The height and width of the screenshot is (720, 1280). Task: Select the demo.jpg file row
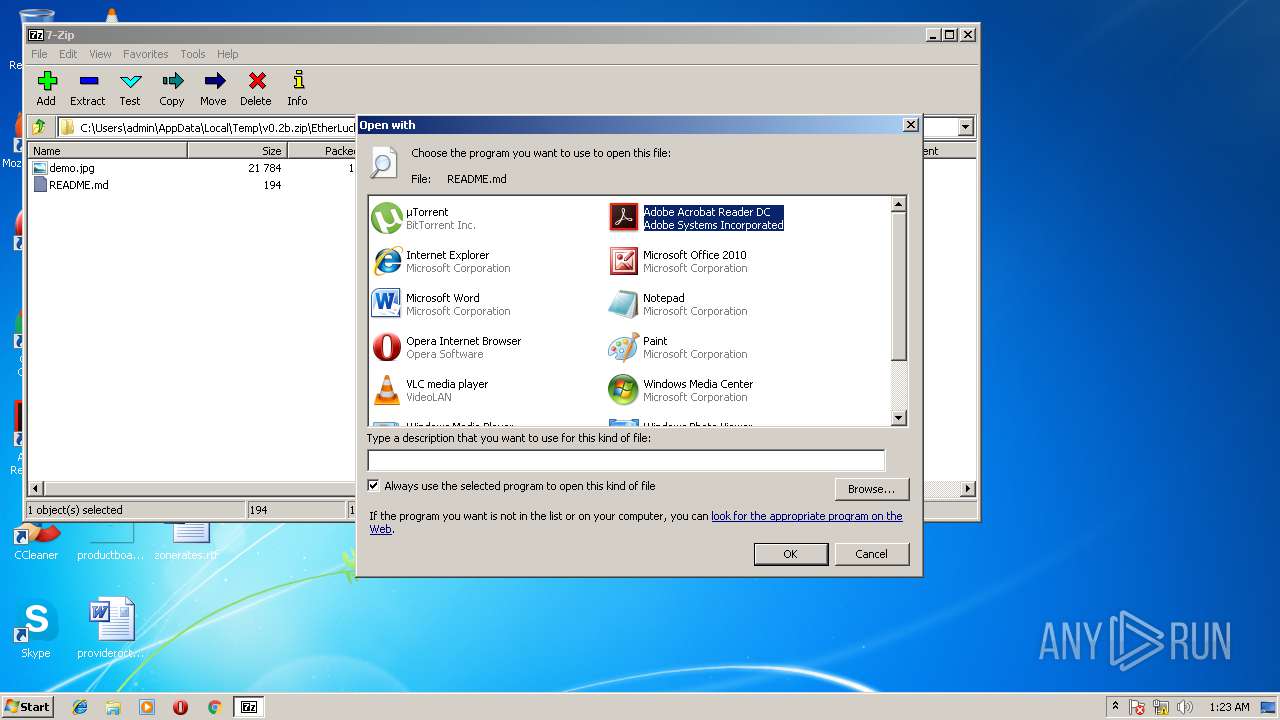[190, 168]
